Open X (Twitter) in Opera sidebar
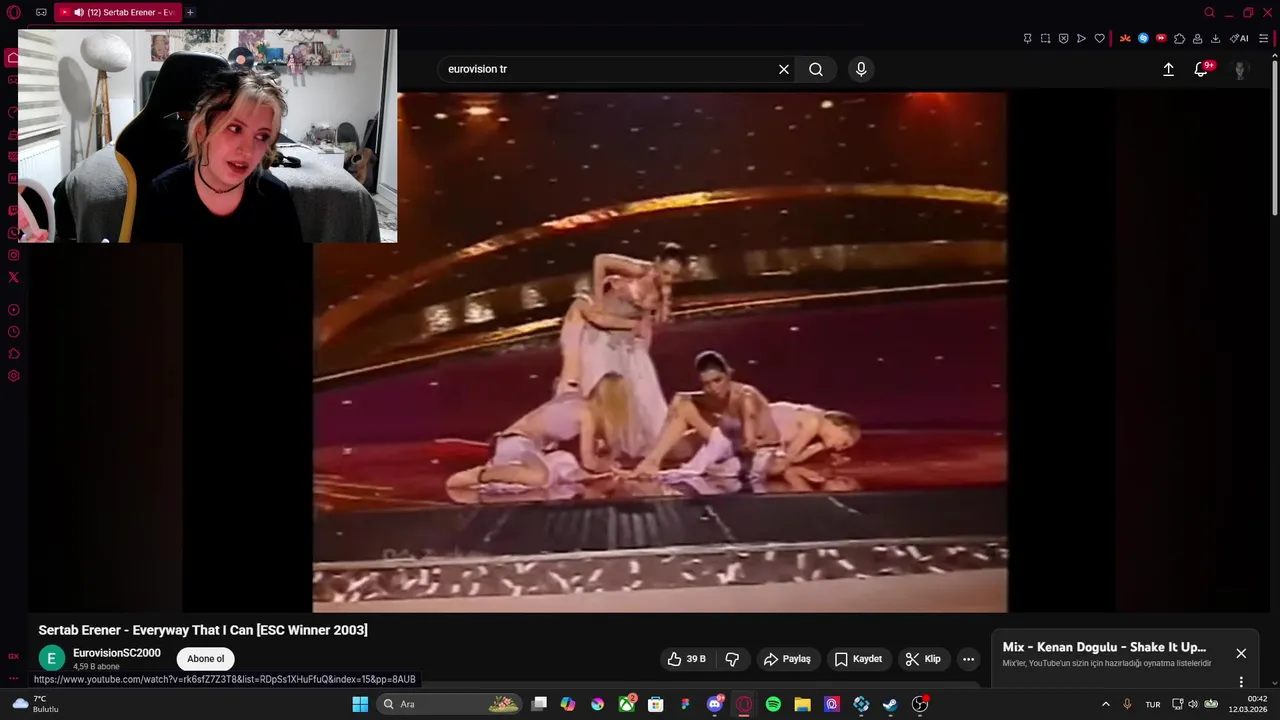Viewport: 1280px width, 720px height. [x=13, y=277]
